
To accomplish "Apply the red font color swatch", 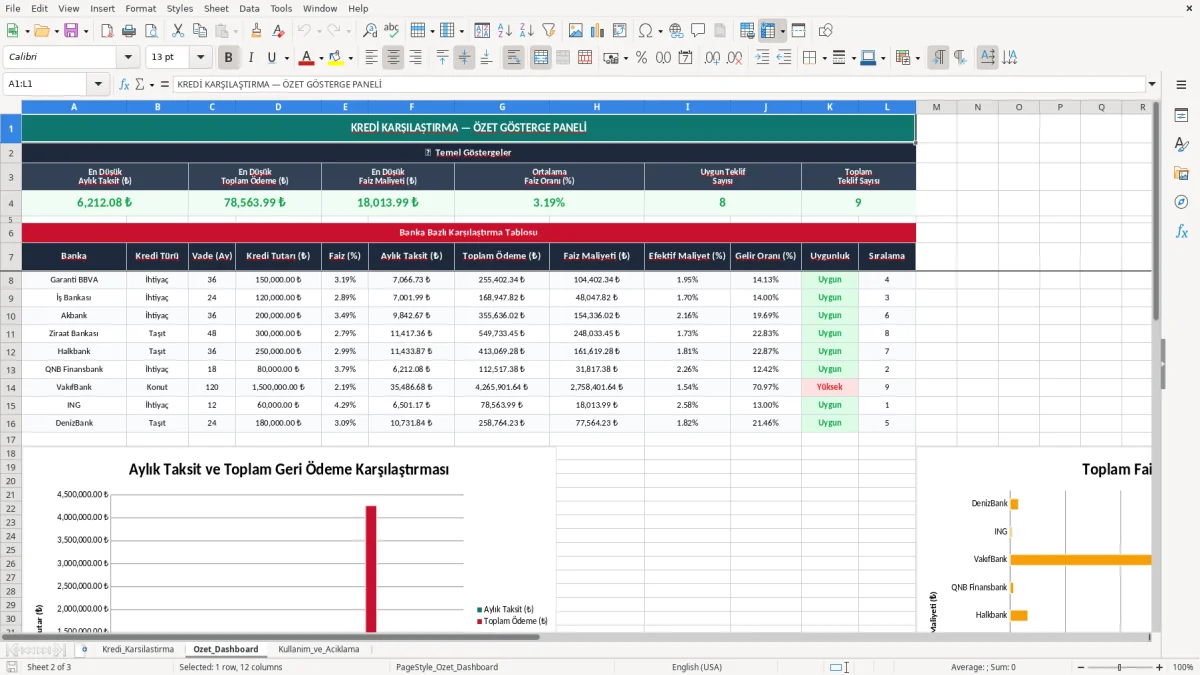I will pyautogui.click(x=306, y=58).
